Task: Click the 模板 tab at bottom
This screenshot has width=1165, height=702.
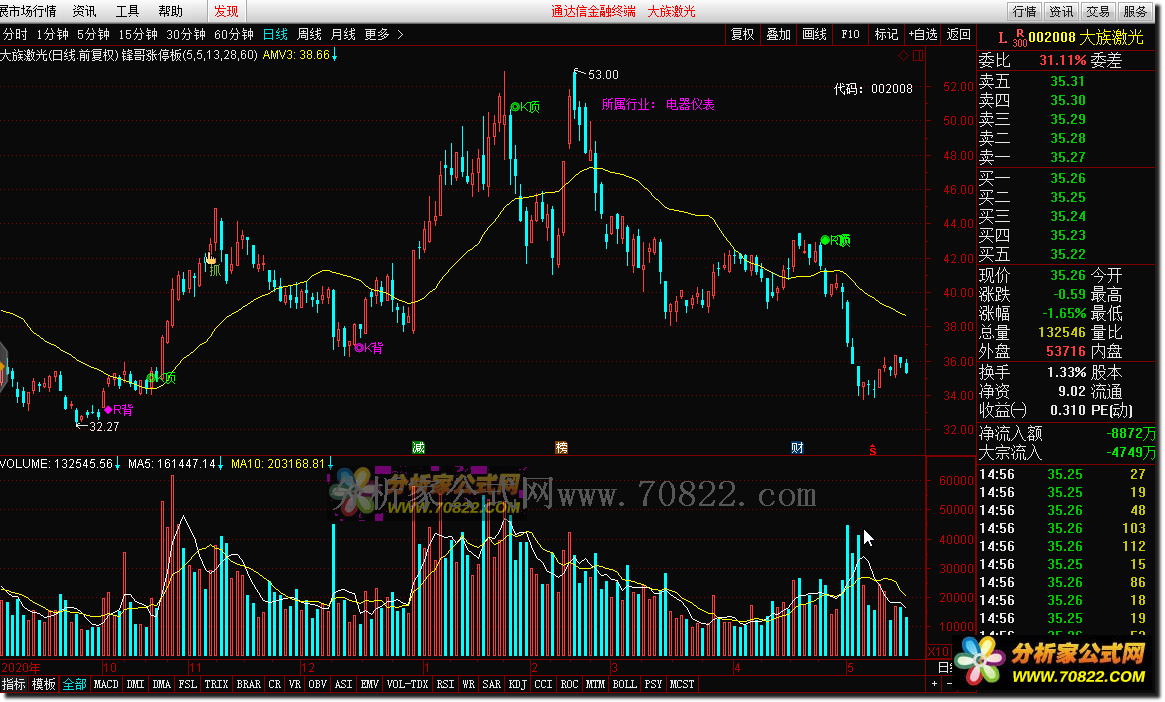Action: pos(44,684)
